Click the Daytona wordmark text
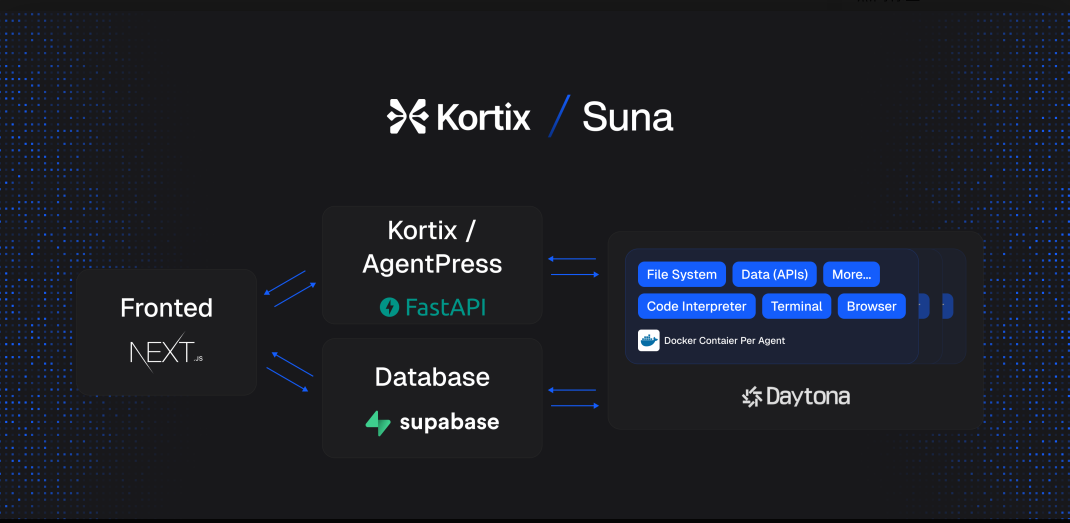 click(x=808, y=397)
